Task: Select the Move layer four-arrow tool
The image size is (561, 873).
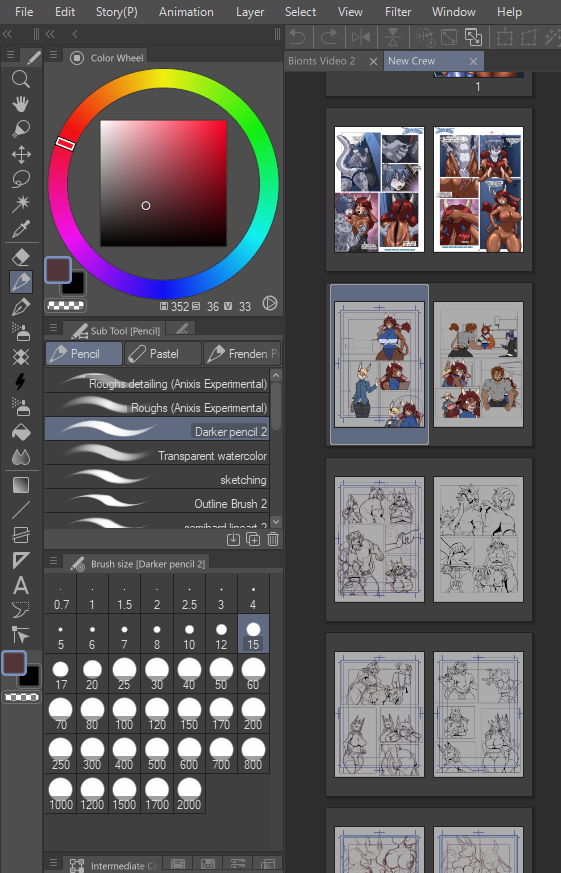Action: click(x=21, y=154)
